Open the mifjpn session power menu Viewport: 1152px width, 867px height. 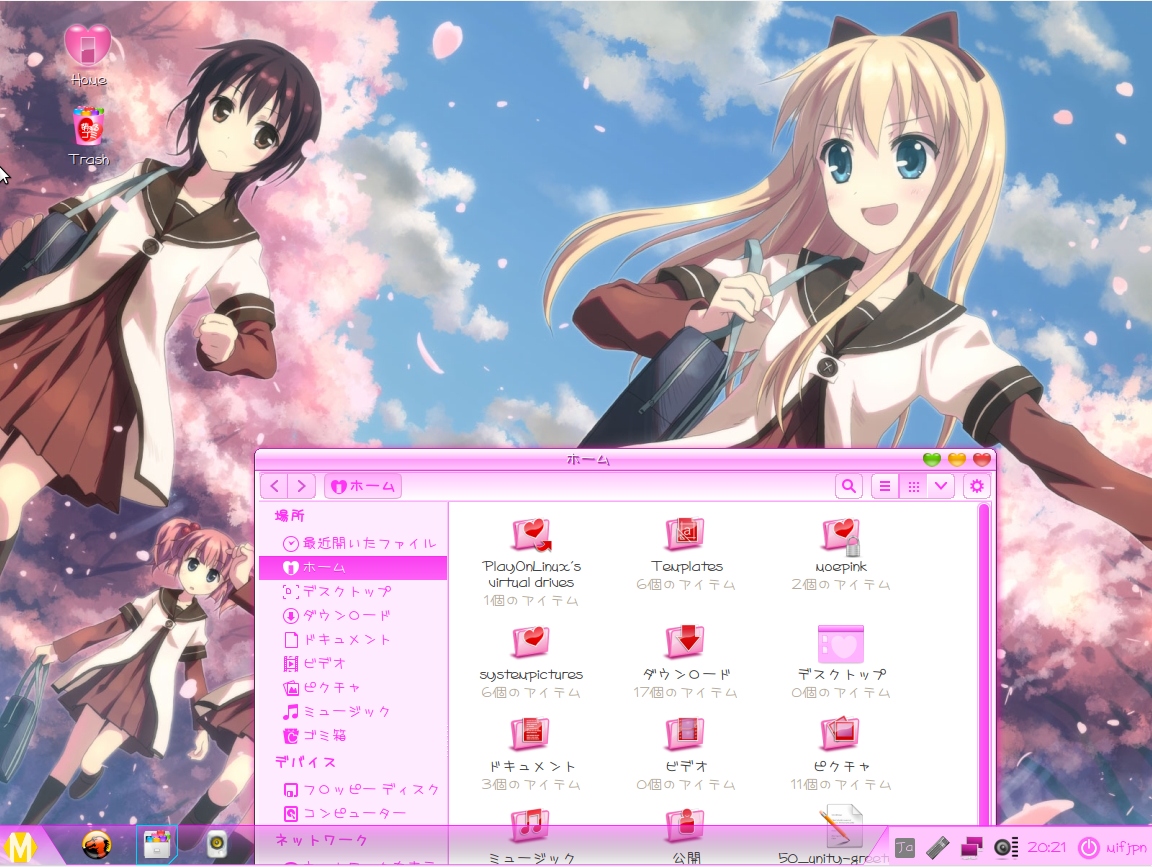click(1112, 848)
